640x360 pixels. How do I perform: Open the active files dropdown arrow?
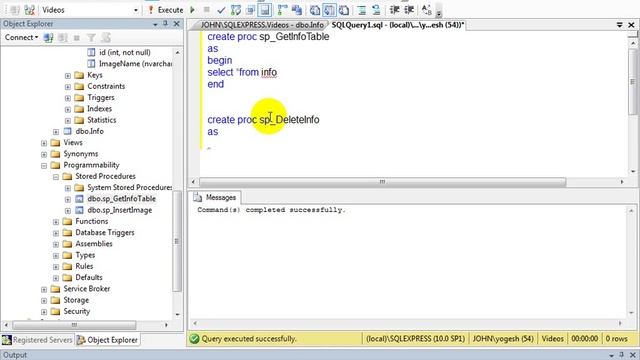[x=620, y=25]
